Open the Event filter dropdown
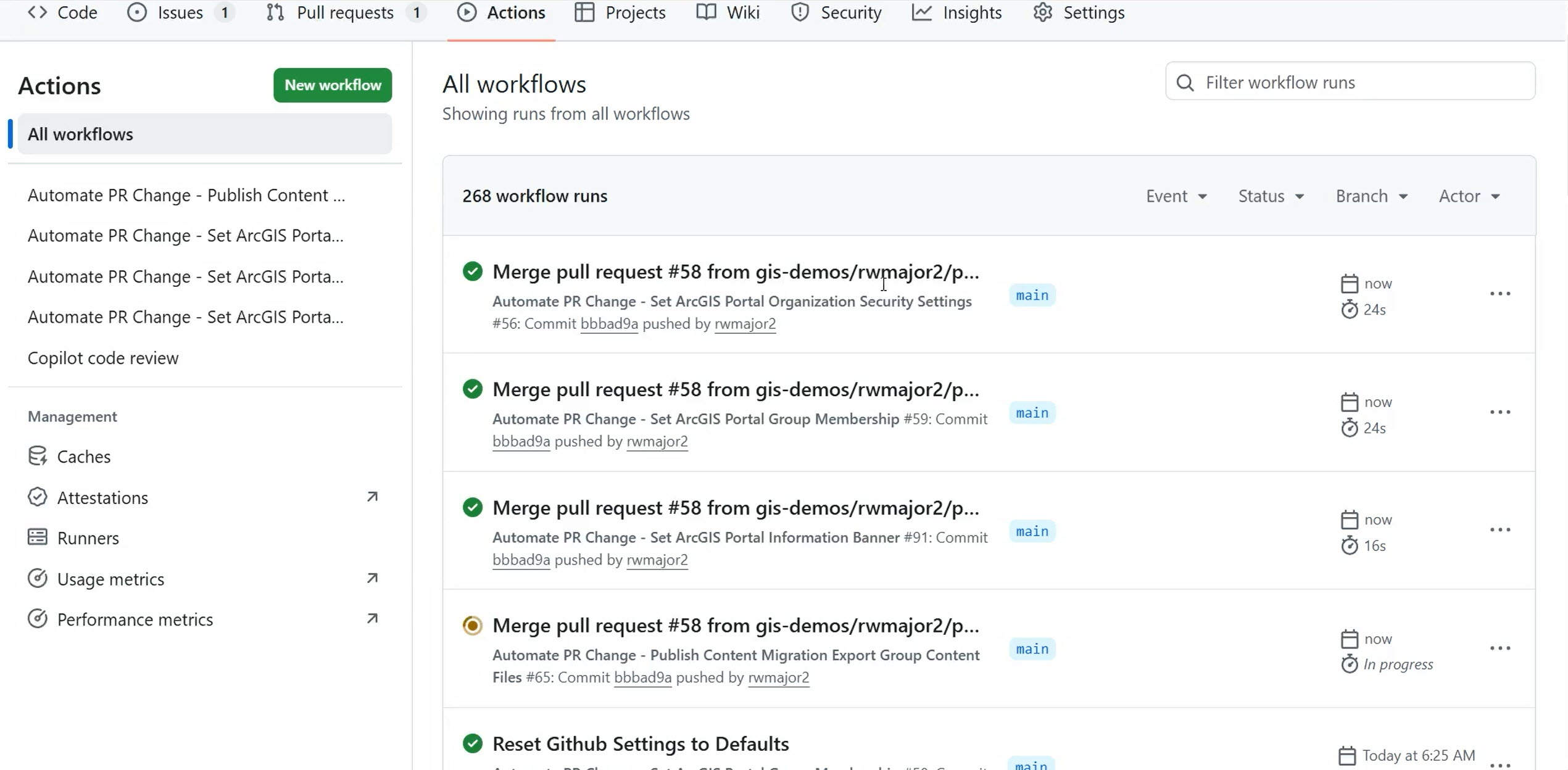1568x770 pixels. point(1176,196)
